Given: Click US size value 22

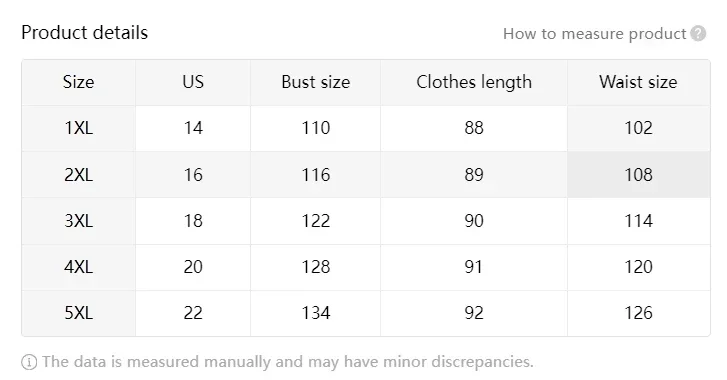Looking at the screenshot, I should pos(193,313).
